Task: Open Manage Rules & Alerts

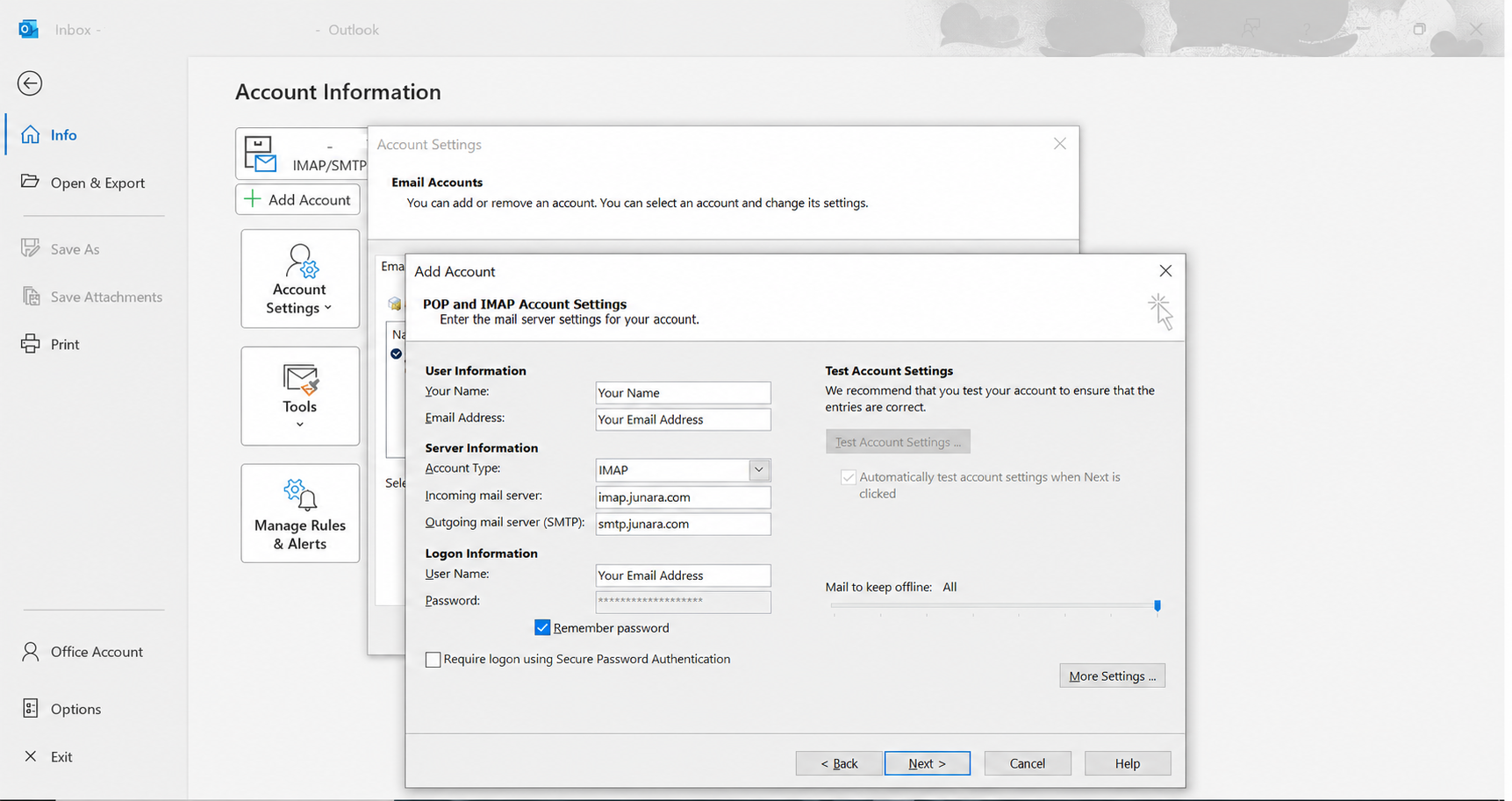Action: click(300, 513)
